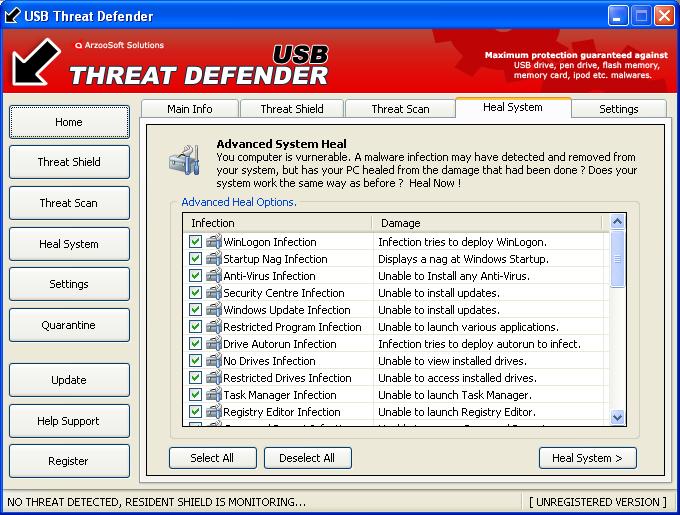Open Help Support from the sidebar

pos(69,421)
